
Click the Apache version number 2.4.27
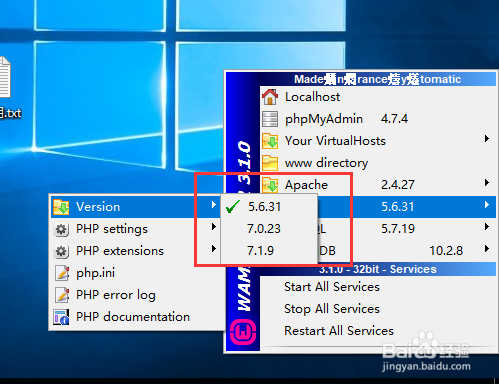[x=398, y=185]
